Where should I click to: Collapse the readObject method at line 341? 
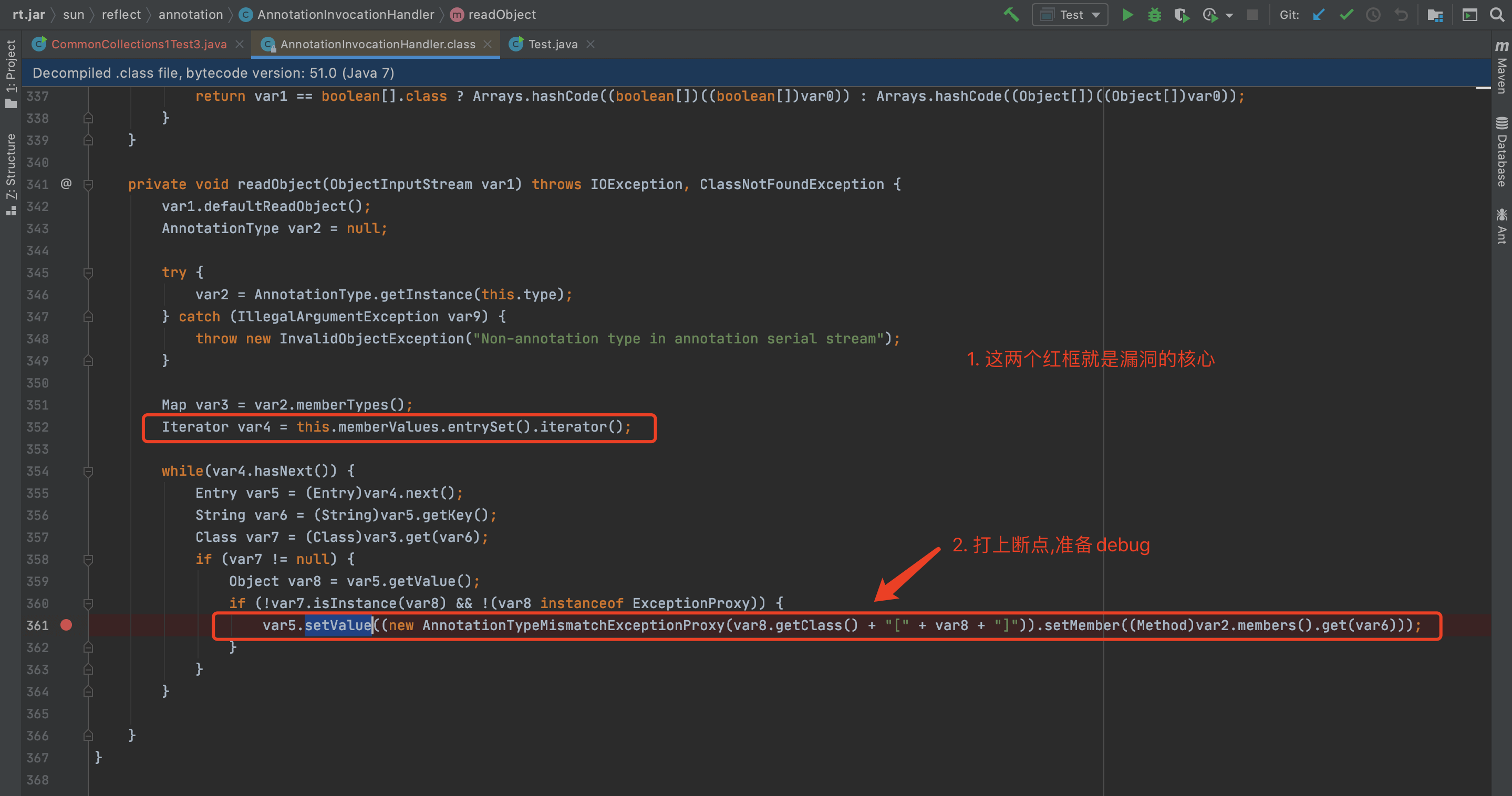tap(88, 185)
